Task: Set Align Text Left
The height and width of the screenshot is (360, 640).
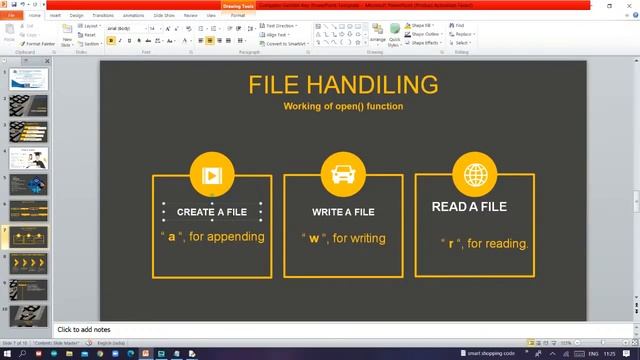Action: [201, 41]
